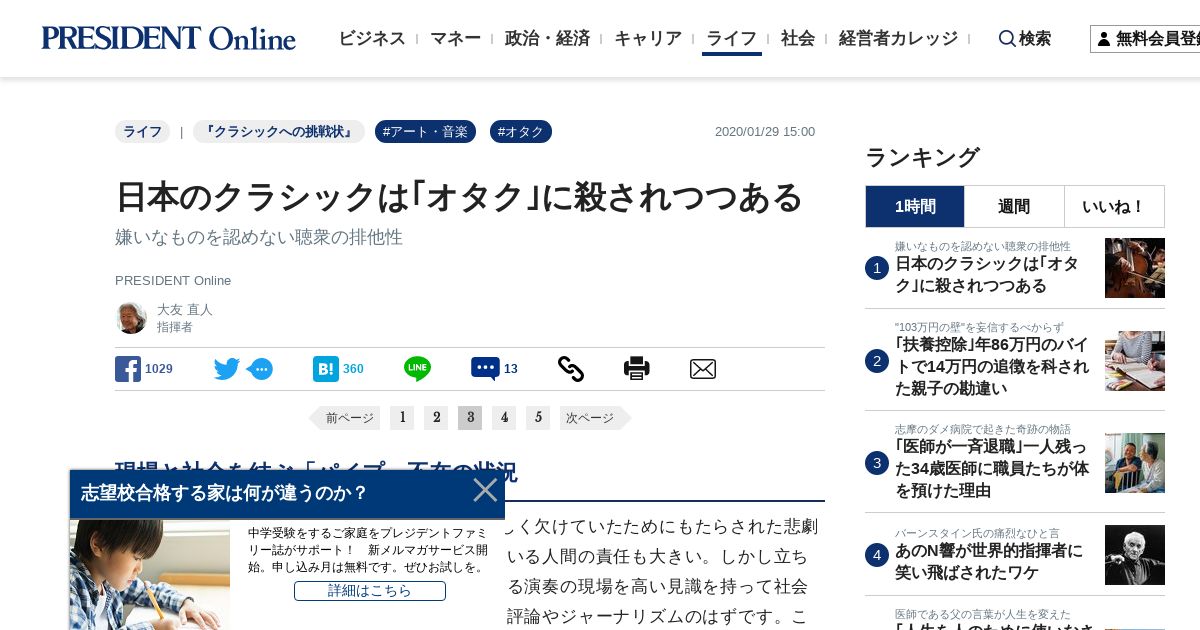Viewport: 1200px width, 630px height.
Task: Open ranking 2 writing hands thumbnail
Action: click(x=1135, y=361)
